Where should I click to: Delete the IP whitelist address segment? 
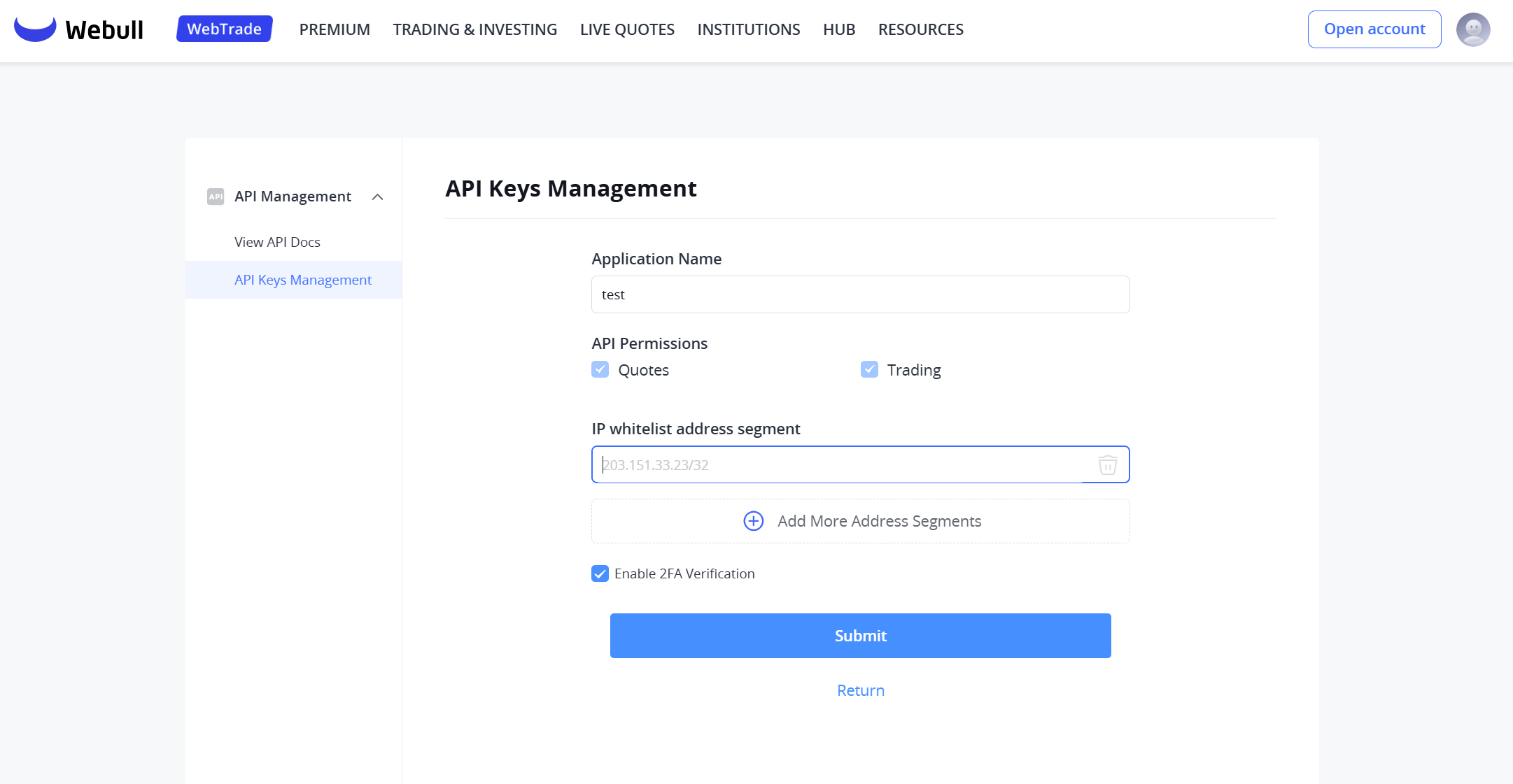click(1107, 465)
